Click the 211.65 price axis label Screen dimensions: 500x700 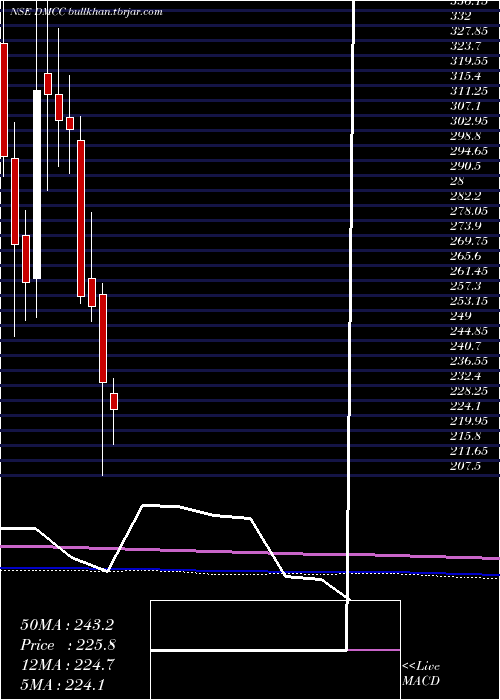coord(468,451)
